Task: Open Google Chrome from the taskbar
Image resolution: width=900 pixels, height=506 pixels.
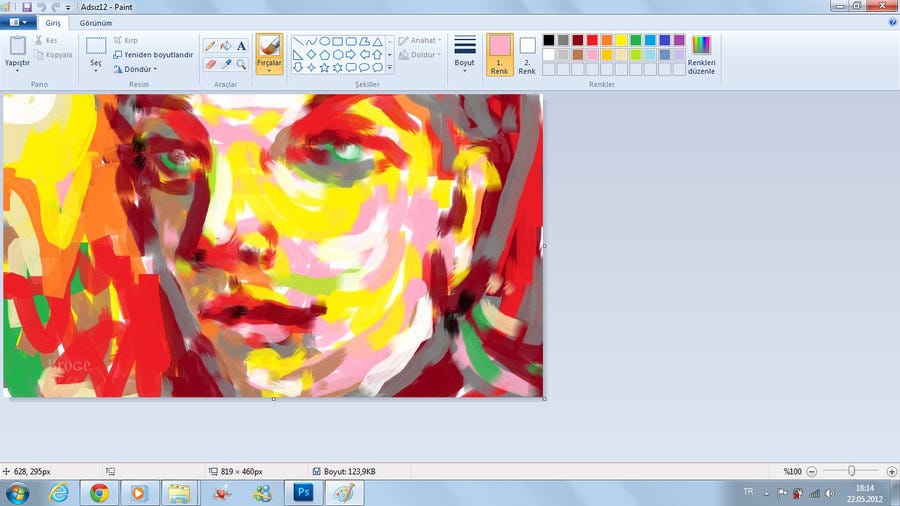Action: tap(99, 493)
